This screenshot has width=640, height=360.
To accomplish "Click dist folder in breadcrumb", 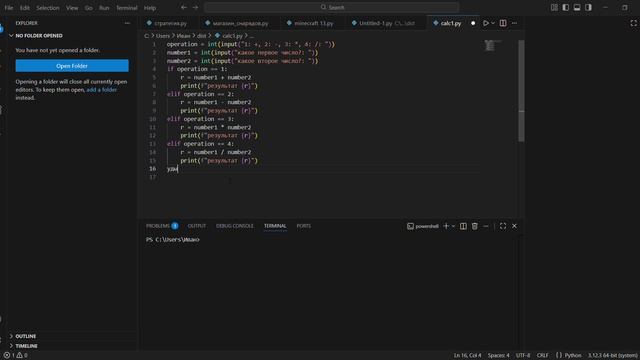I will pyautogui.click(x=201, y=36).
